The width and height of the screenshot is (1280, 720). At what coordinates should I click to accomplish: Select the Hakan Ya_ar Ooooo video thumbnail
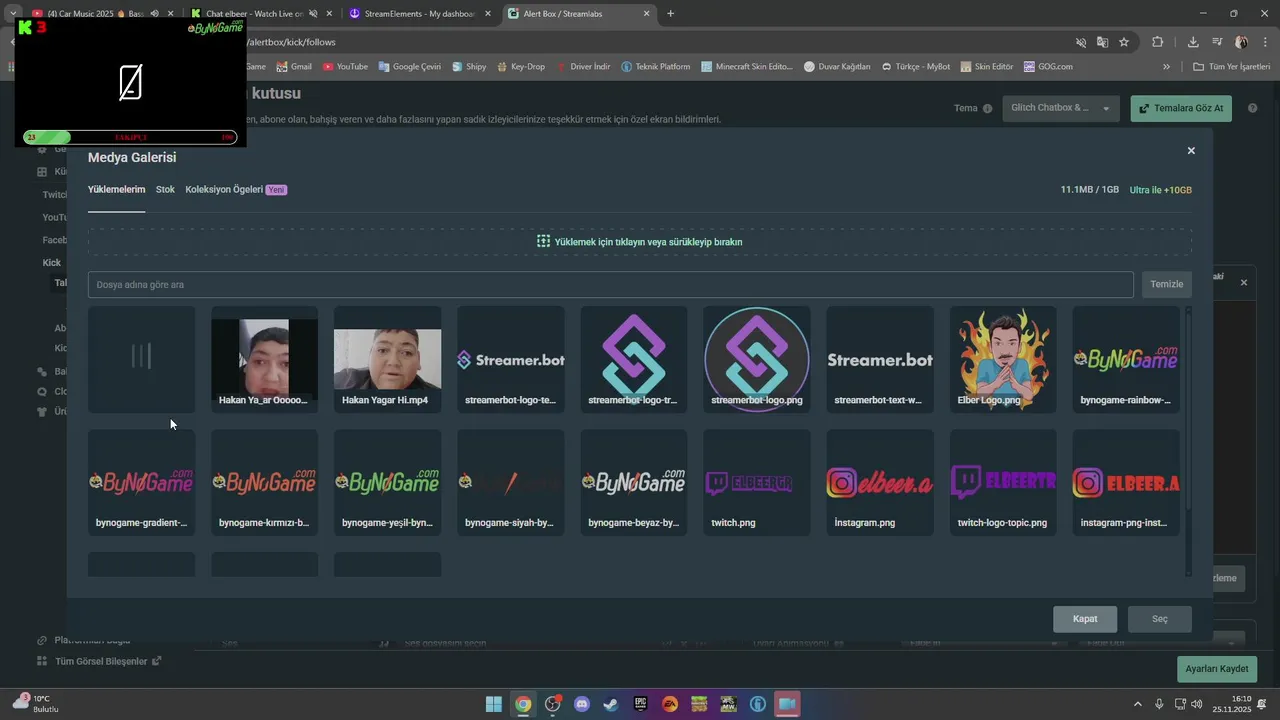coord(264,360)
